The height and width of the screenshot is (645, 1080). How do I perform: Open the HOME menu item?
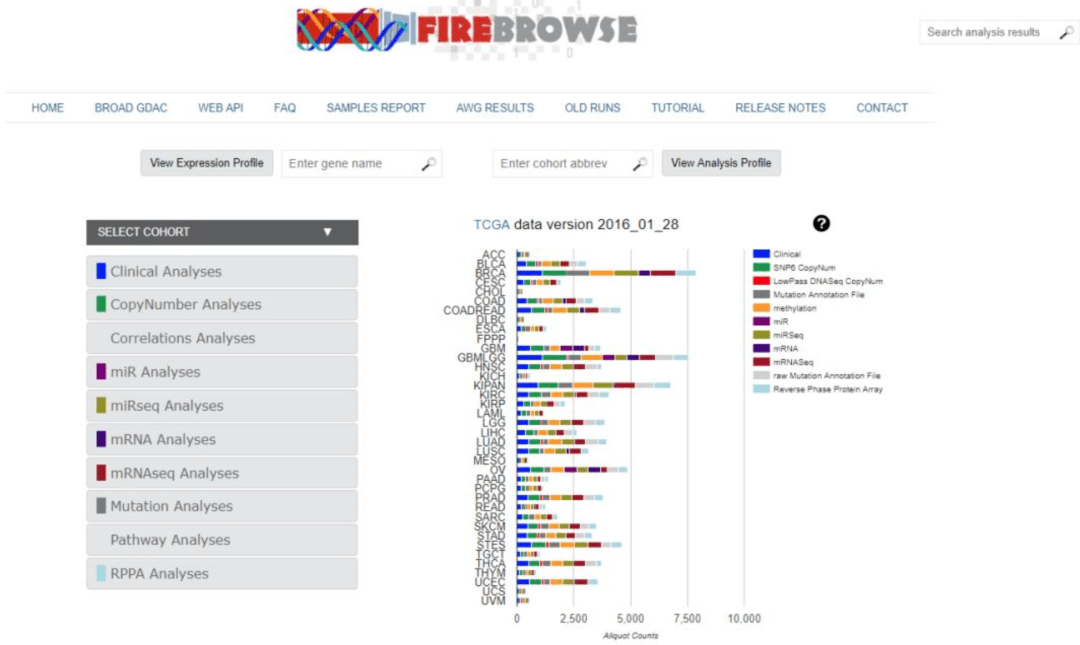coord(48,108)
